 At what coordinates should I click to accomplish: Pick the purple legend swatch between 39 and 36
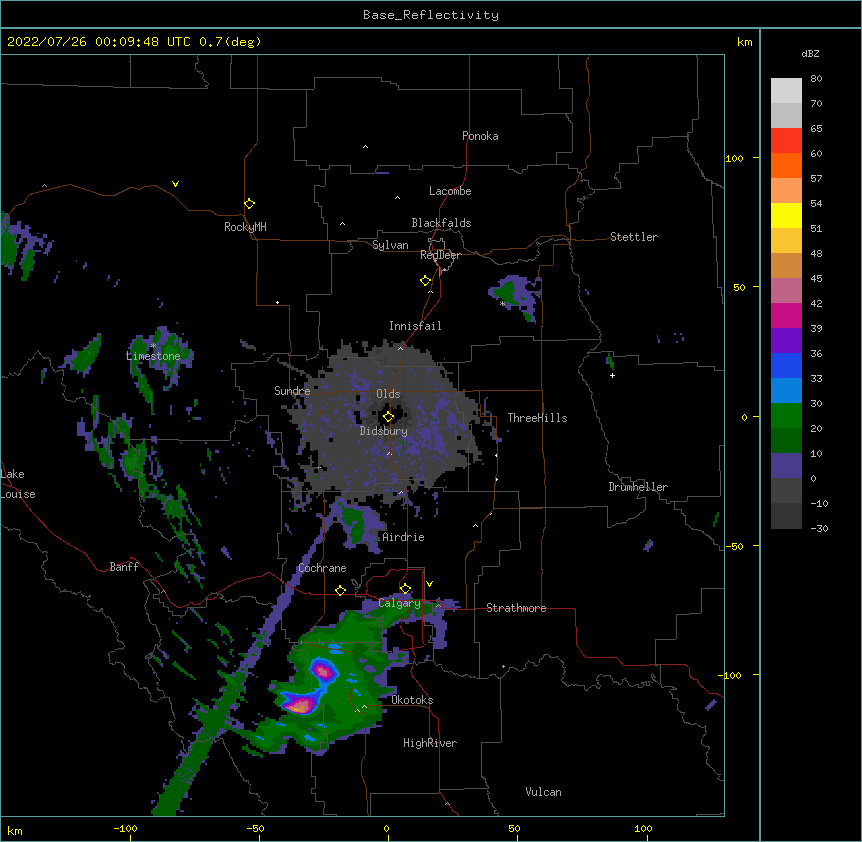pyautogui.click(x=786, y=341)
